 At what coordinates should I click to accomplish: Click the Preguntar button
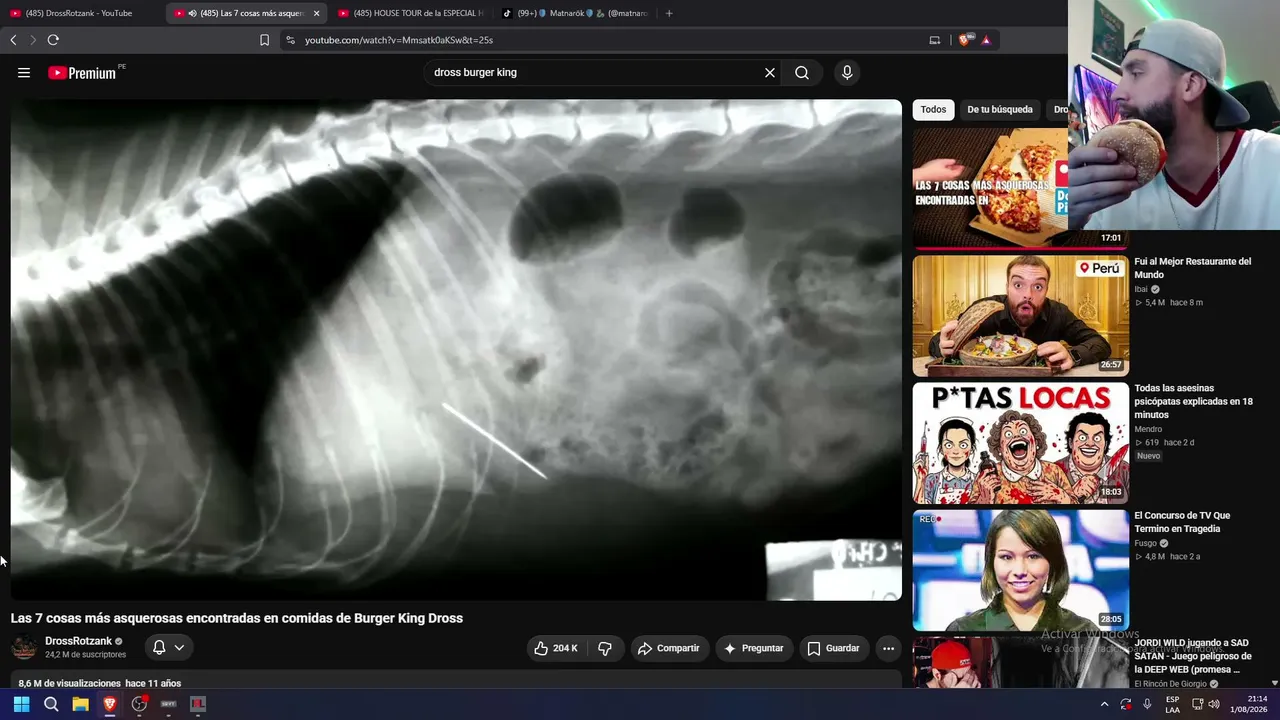coord(754,648)
